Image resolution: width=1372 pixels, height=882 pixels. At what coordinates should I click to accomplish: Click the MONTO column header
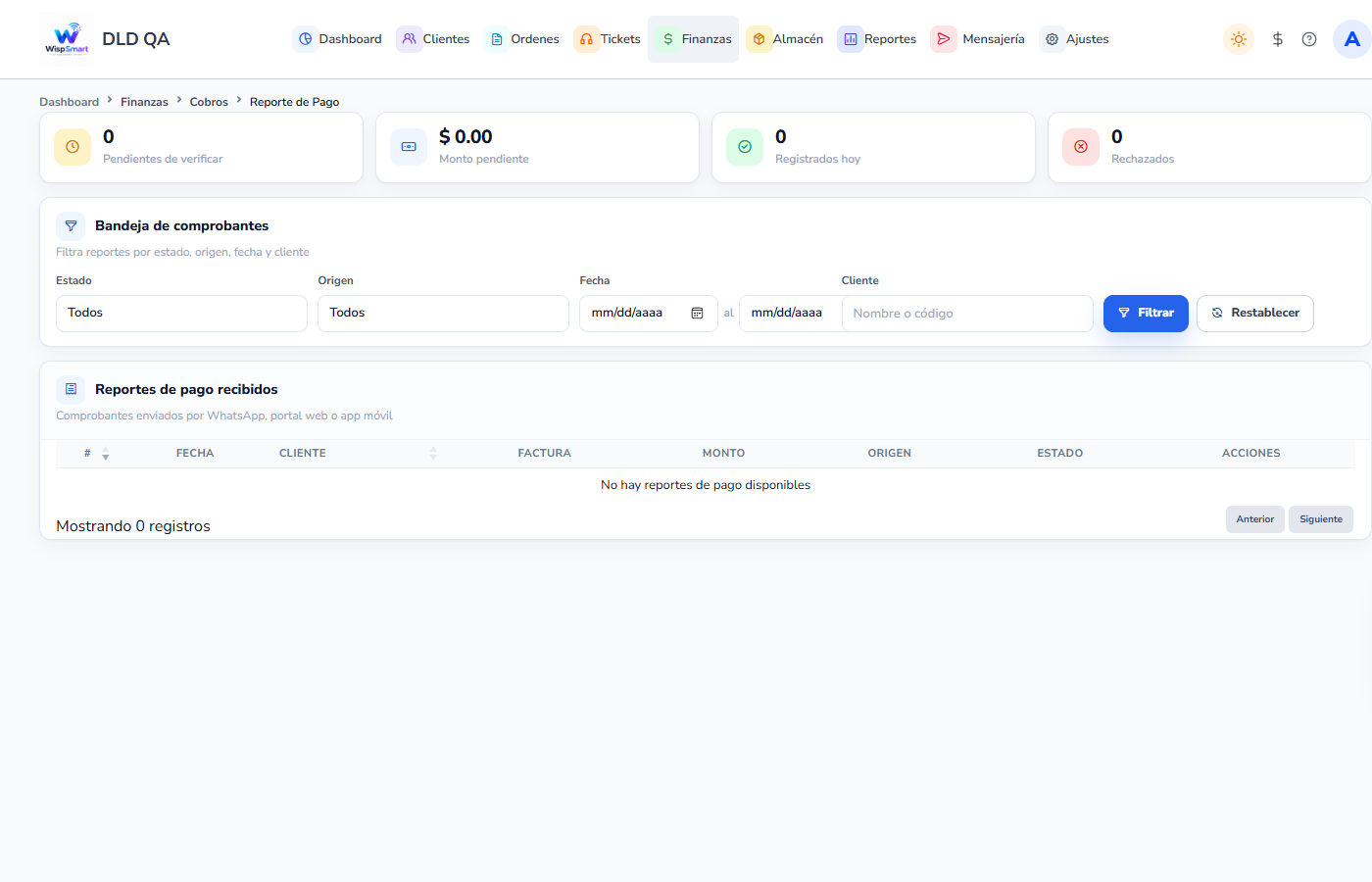point(724,454)
